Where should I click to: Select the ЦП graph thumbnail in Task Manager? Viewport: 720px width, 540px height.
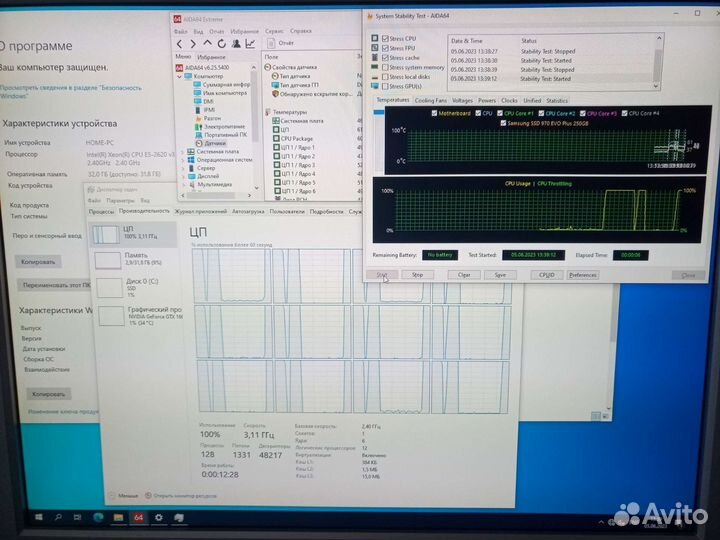(106, 235)
